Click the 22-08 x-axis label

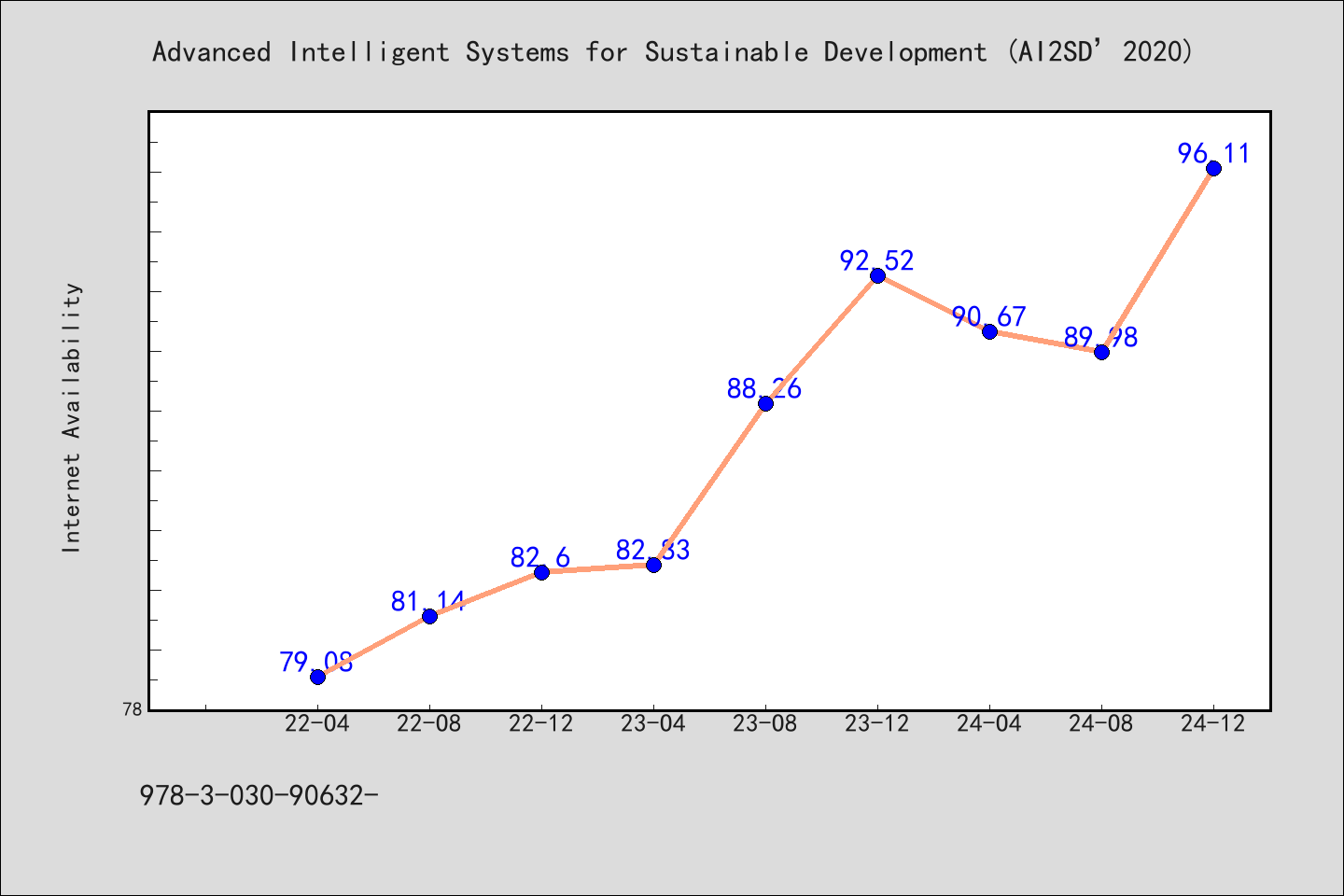click(429, 723)
